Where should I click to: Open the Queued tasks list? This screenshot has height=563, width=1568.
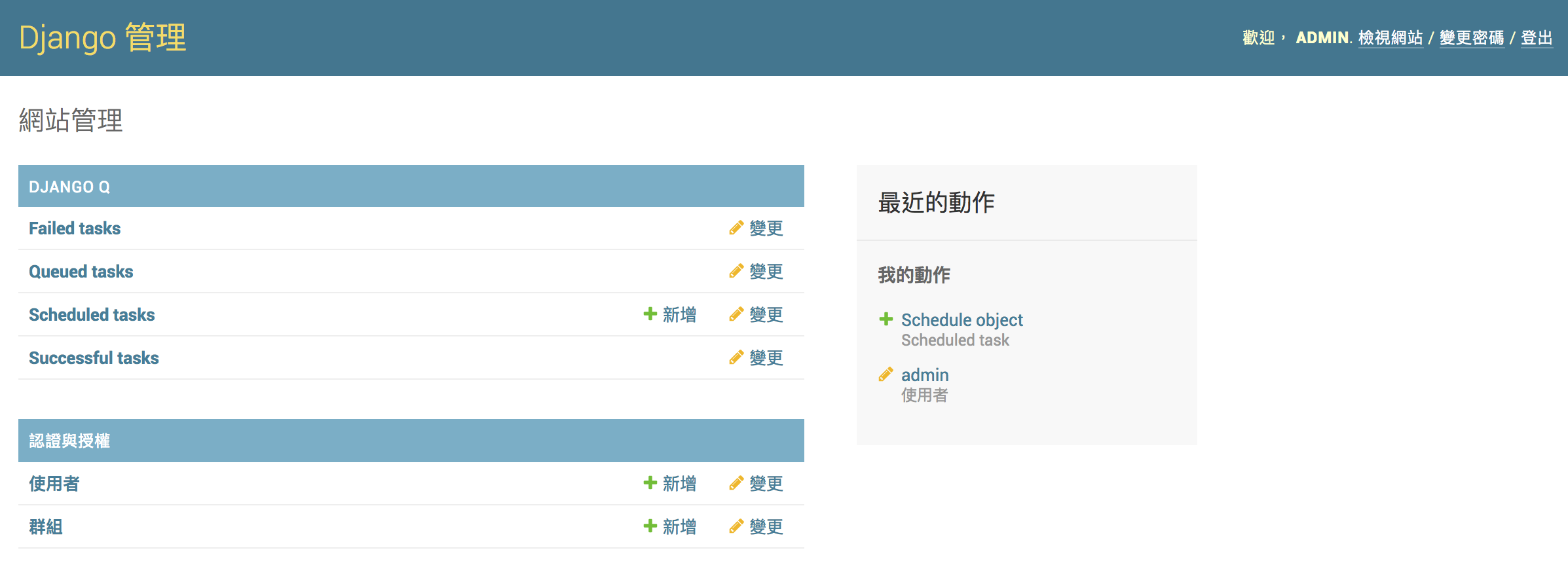[x=81, y=272]
